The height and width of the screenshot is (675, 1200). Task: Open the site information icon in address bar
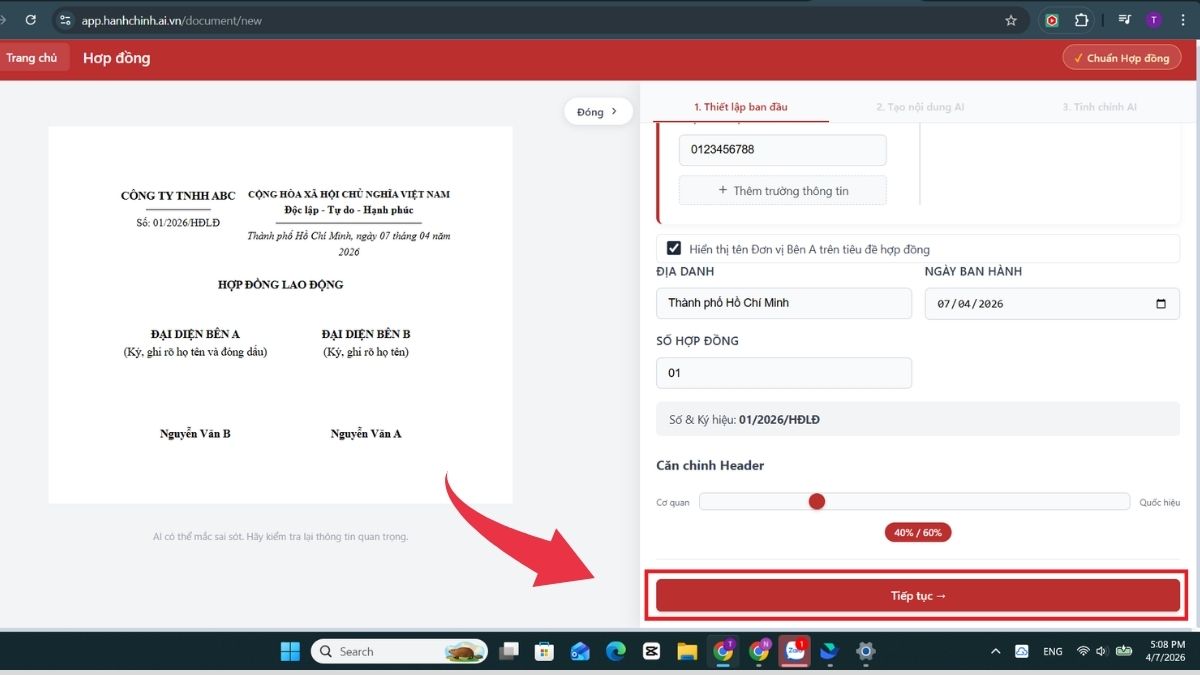pyautogui.click(x=64, y=20)
